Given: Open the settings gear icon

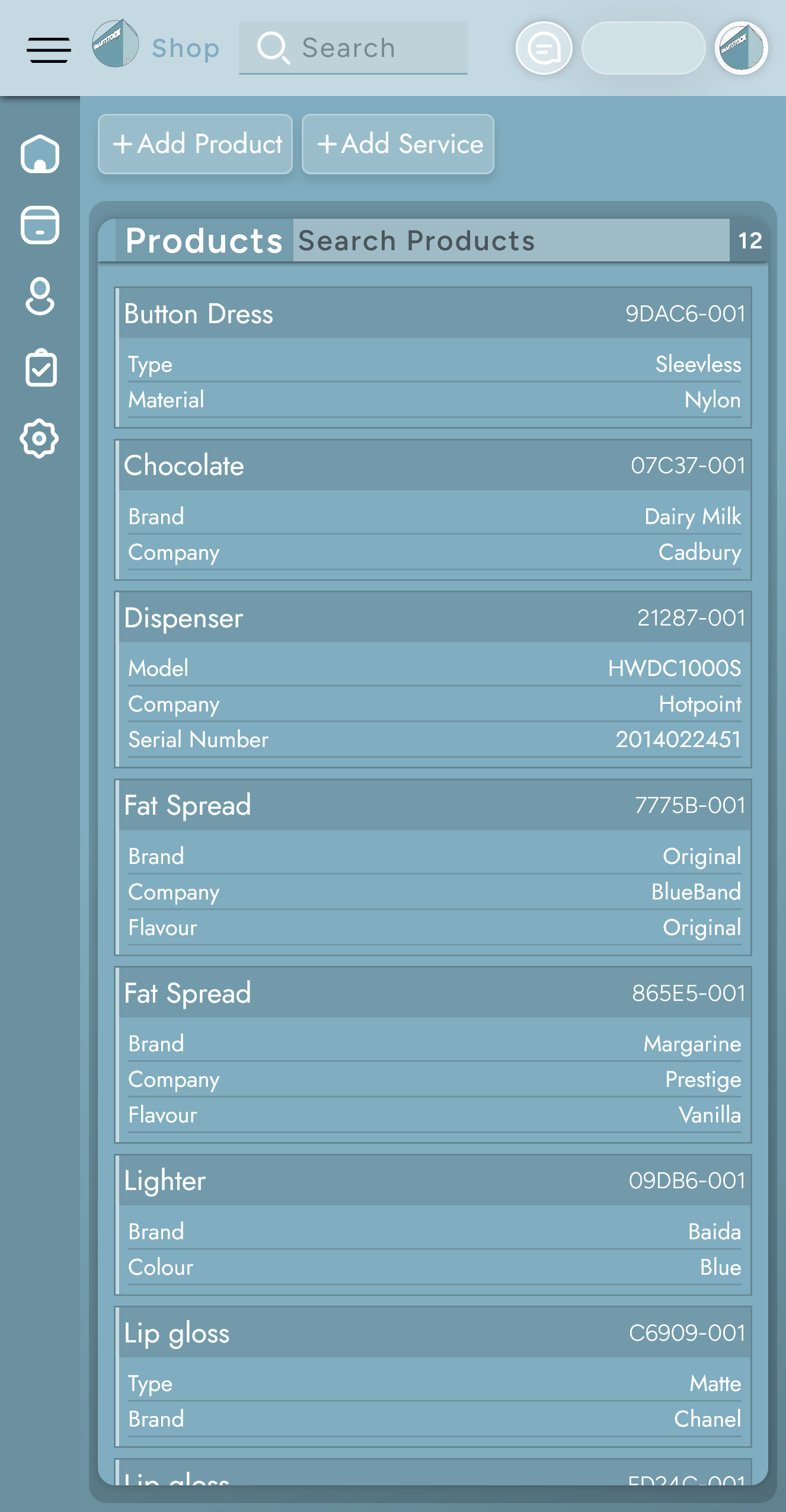Looking at the screenshot, I should click(40, 439).
